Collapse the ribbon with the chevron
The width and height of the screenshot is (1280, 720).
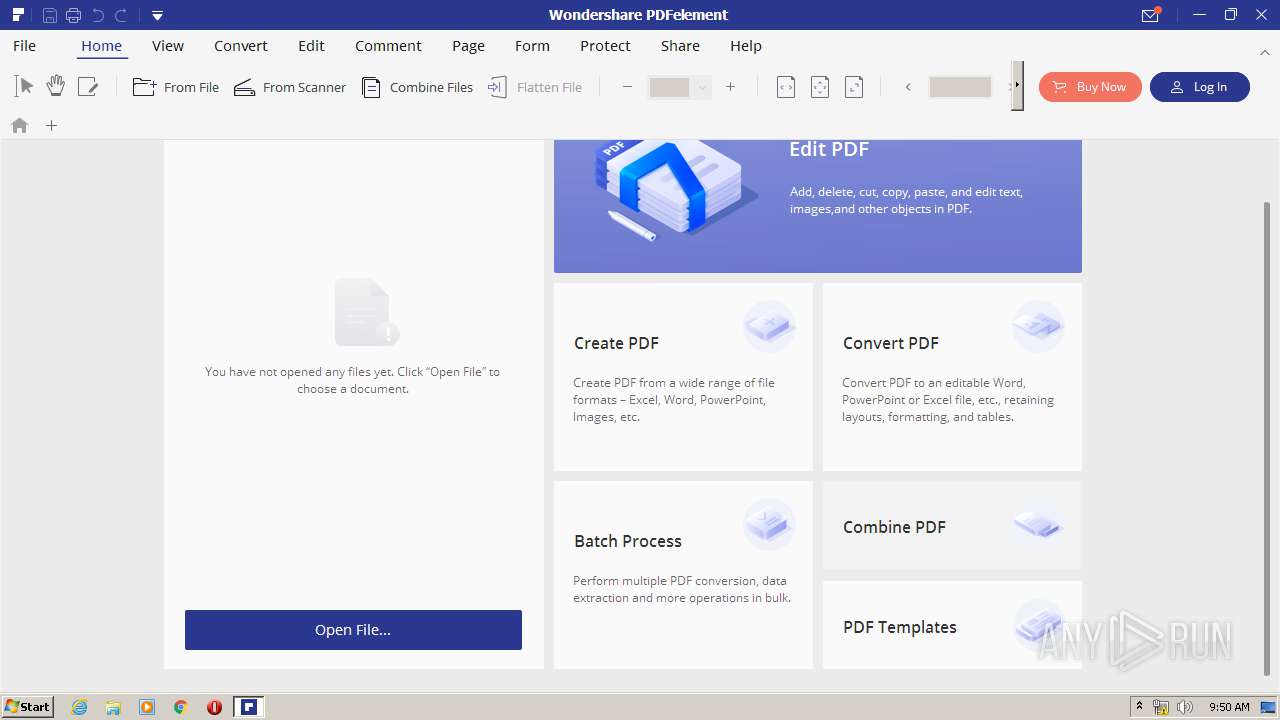pyautogui.click(x=1264, y=52)
